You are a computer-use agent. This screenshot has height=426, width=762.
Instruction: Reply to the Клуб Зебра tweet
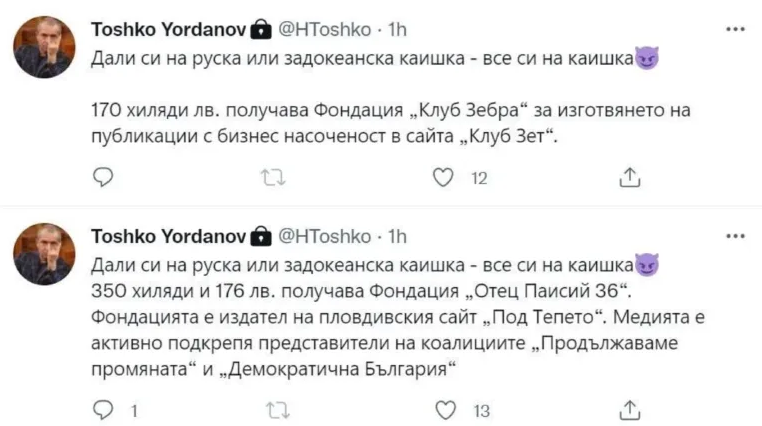tap(102, 177)
